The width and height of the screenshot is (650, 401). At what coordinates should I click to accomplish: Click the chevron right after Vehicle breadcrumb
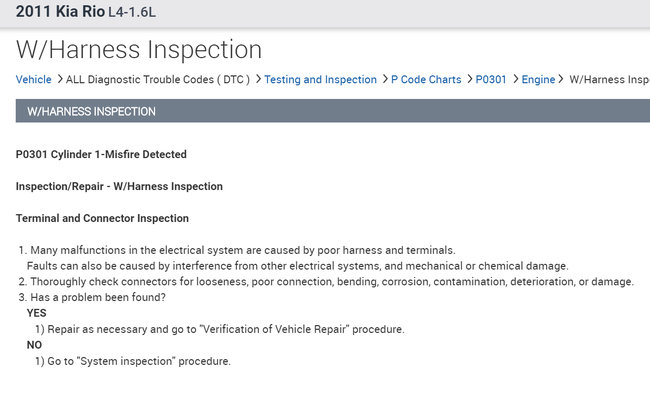[x=59, y=79]
